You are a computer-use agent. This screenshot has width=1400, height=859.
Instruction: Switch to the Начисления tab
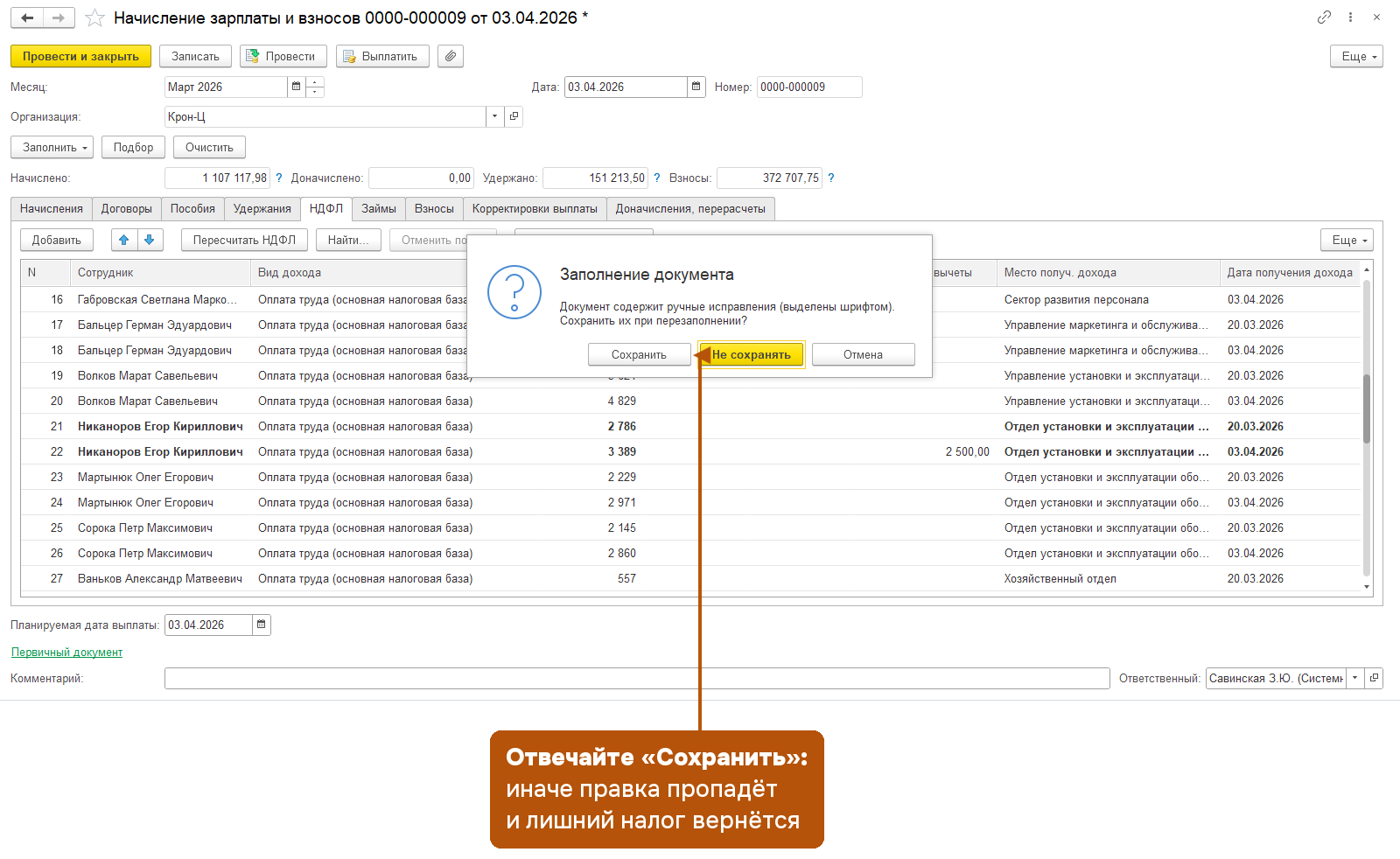coord(52,209)
